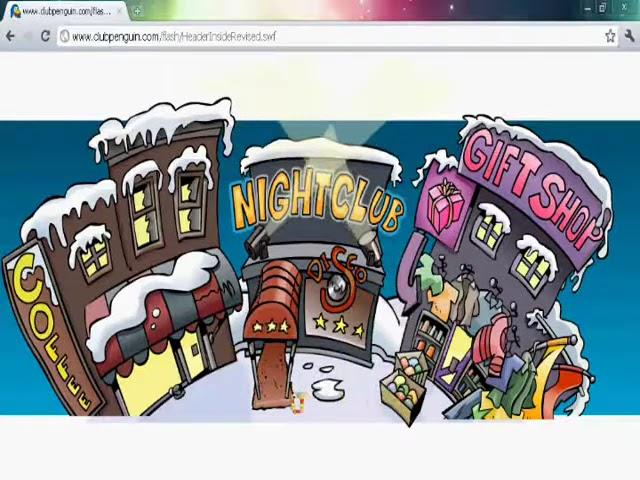Screen dimensions: 640x480
Task: Restore down the Chrome window
Action: point(603,7)
